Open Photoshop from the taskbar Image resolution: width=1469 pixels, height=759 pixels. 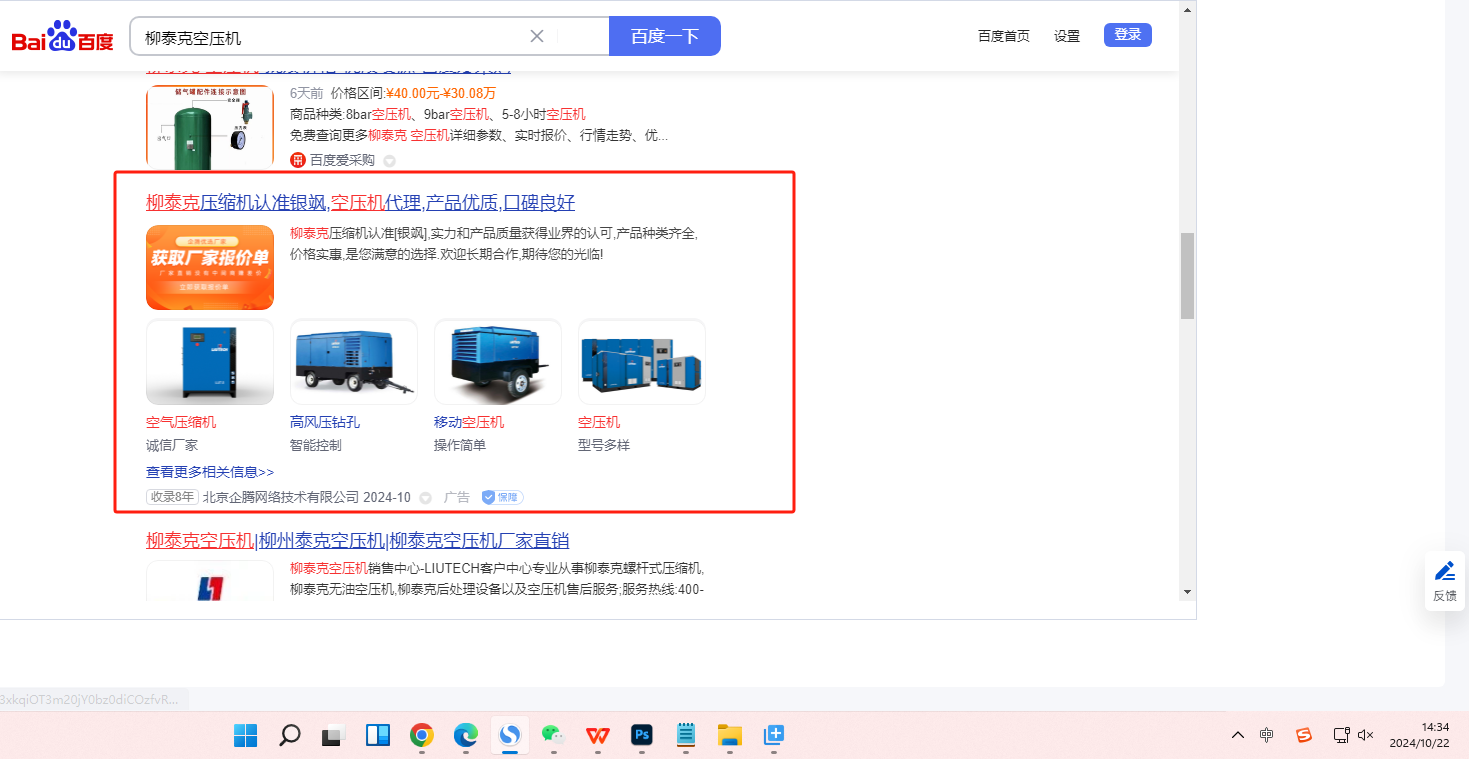coord(642,736)
